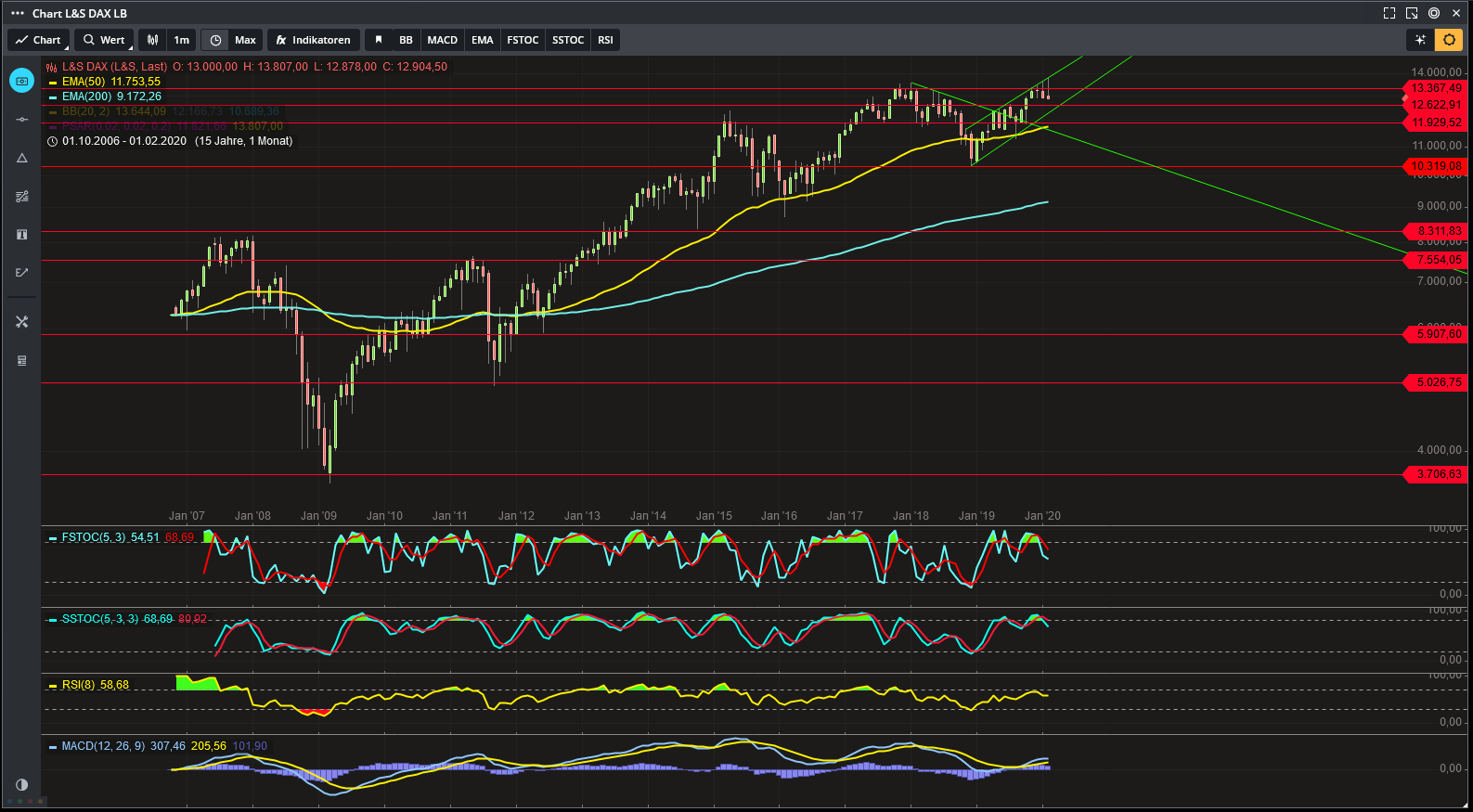Toggle the half-circle contrast theme icon
Screen dimensions: 1473x812
22,785
